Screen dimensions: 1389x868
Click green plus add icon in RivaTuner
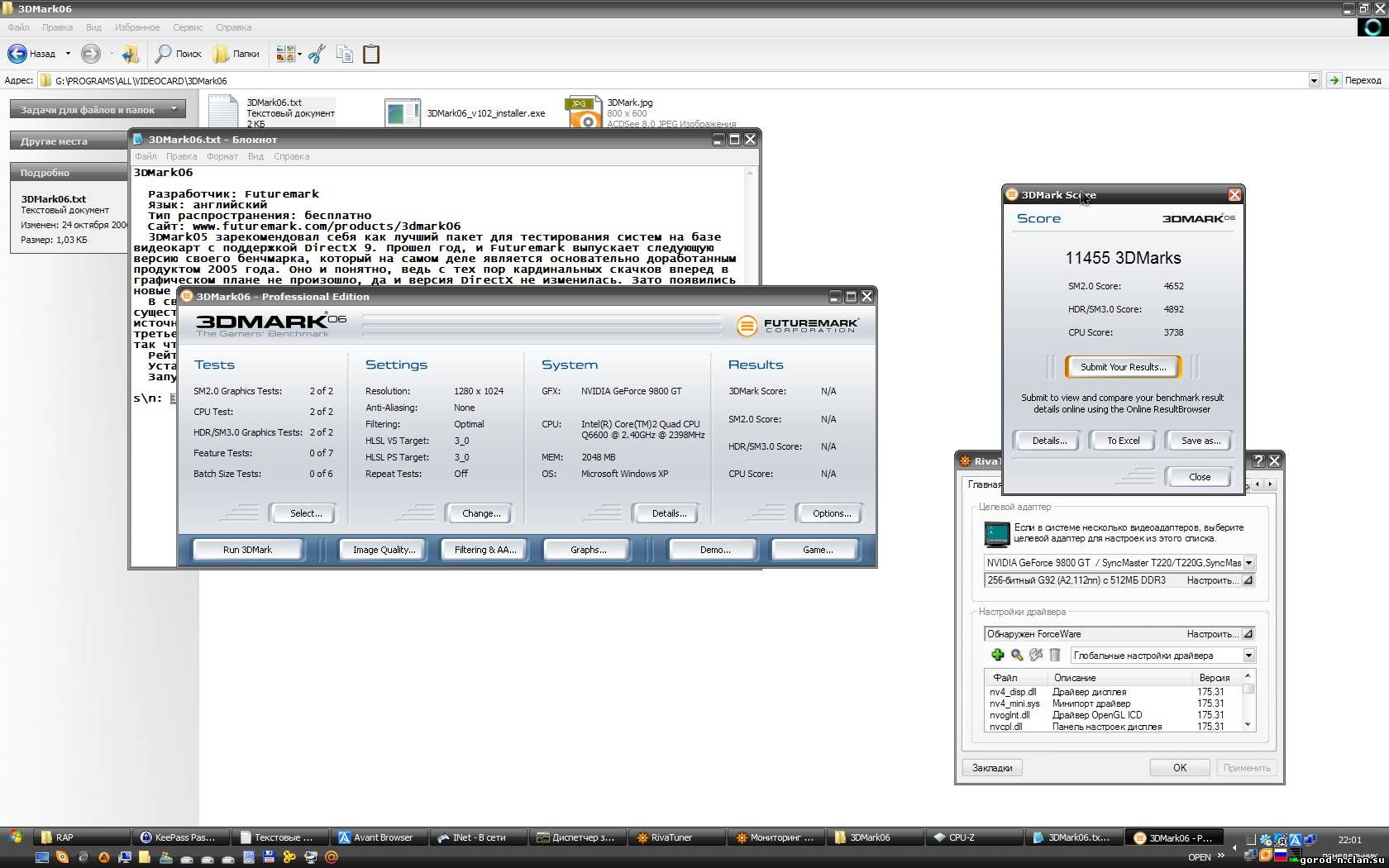(998, 655)
